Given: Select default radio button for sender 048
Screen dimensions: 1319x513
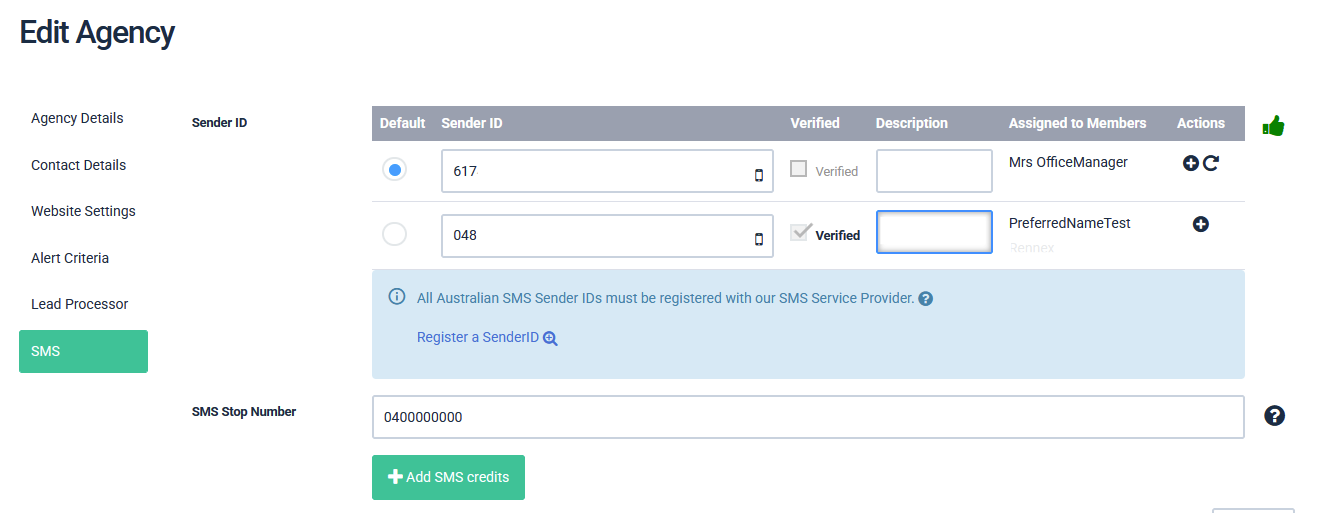Looking at the screenshot, I should coord(395,234).
